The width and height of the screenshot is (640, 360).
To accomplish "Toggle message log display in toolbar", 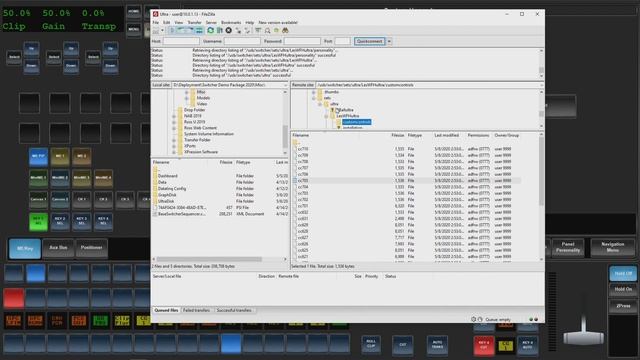I will coord(172,31).
